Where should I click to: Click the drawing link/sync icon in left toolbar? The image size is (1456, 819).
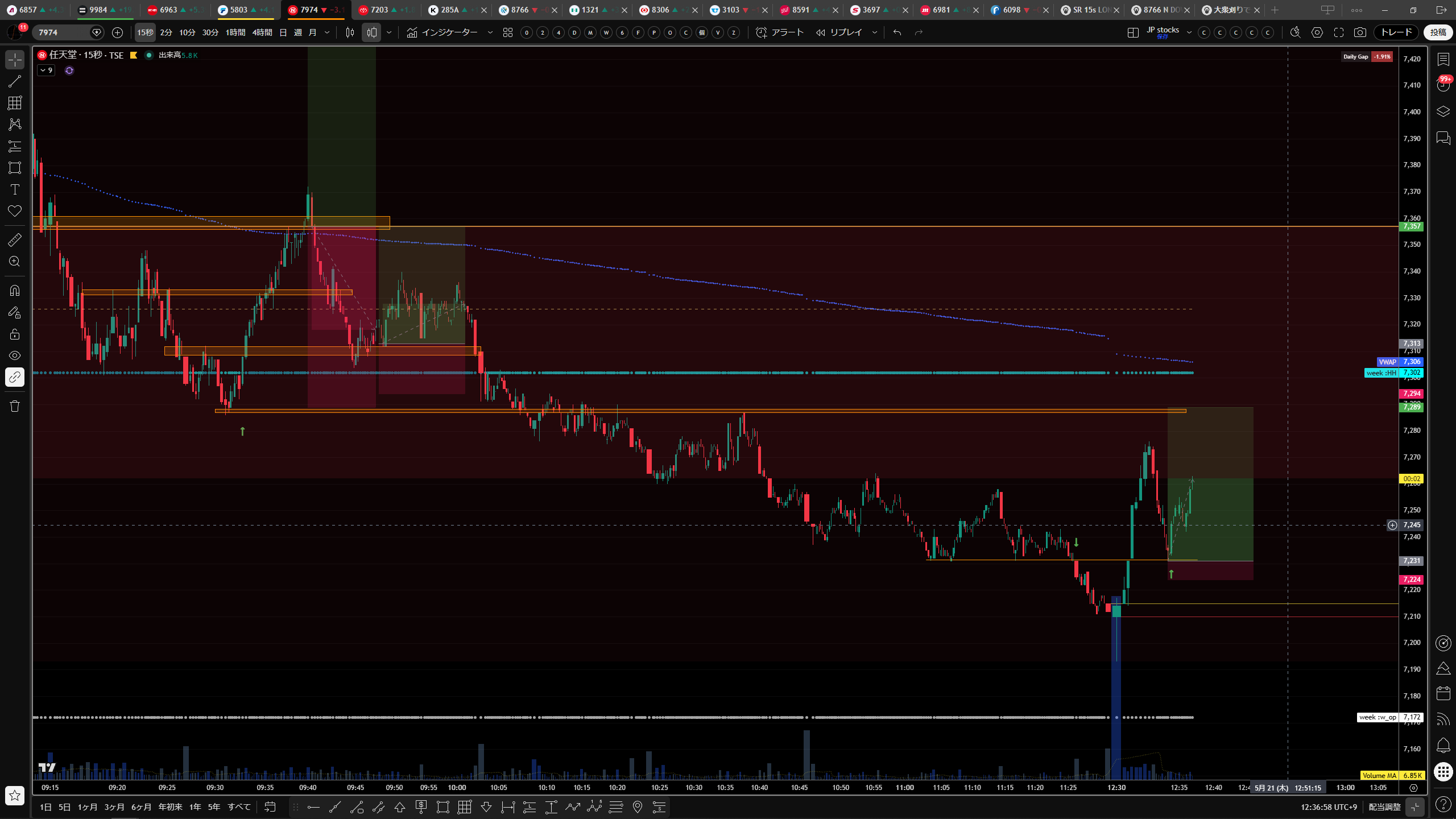coord(15,377)
